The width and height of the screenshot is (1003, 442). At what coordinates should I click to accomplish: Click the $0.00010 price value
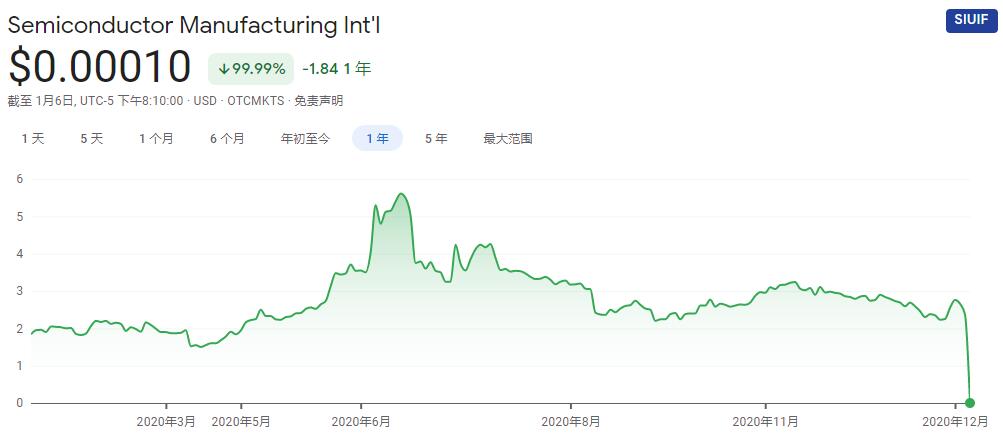point(100,67)
